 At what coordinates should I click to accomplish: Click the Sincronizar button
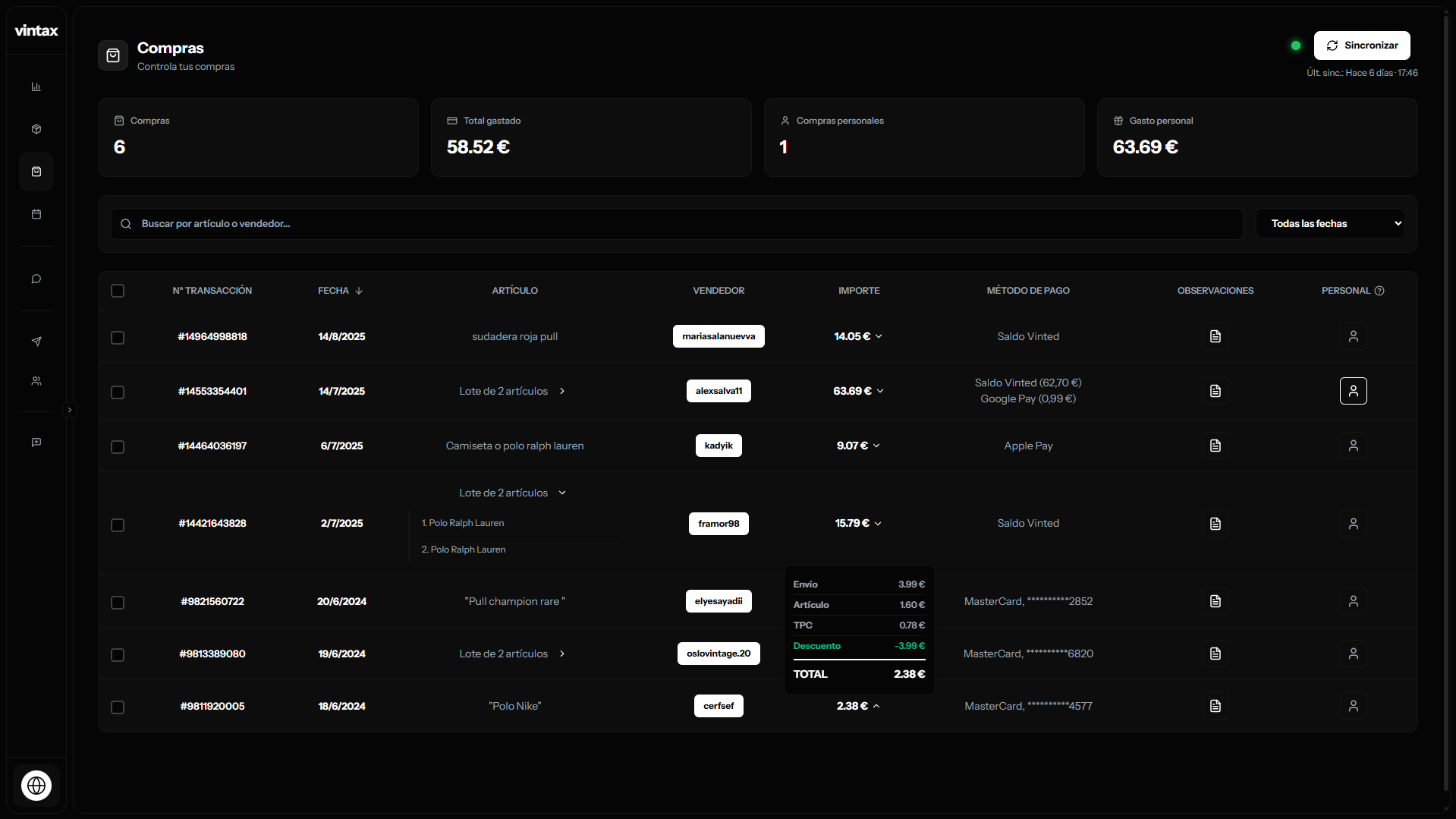pyautogui.click(x=1361, y=46)
